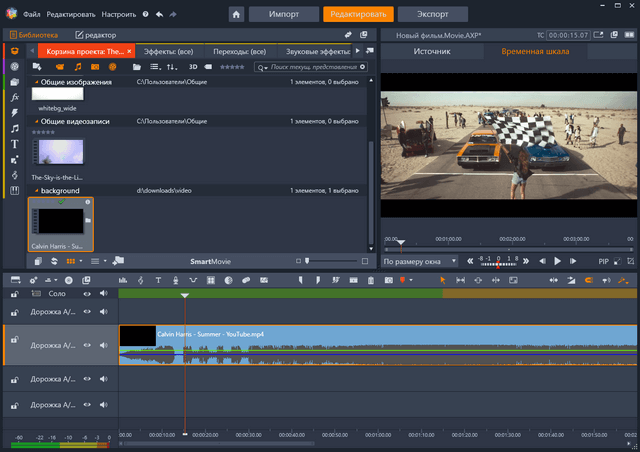
Task: Select the music note sidebar icon
Action: 15,128
